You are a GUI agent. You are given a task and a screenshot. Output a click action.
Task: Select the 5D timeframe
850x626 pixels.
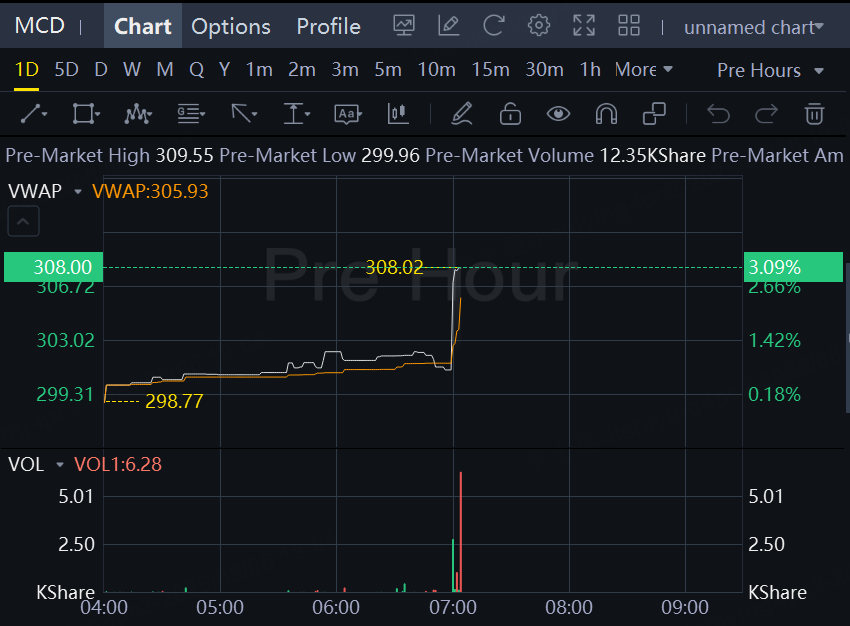(67, 69)
